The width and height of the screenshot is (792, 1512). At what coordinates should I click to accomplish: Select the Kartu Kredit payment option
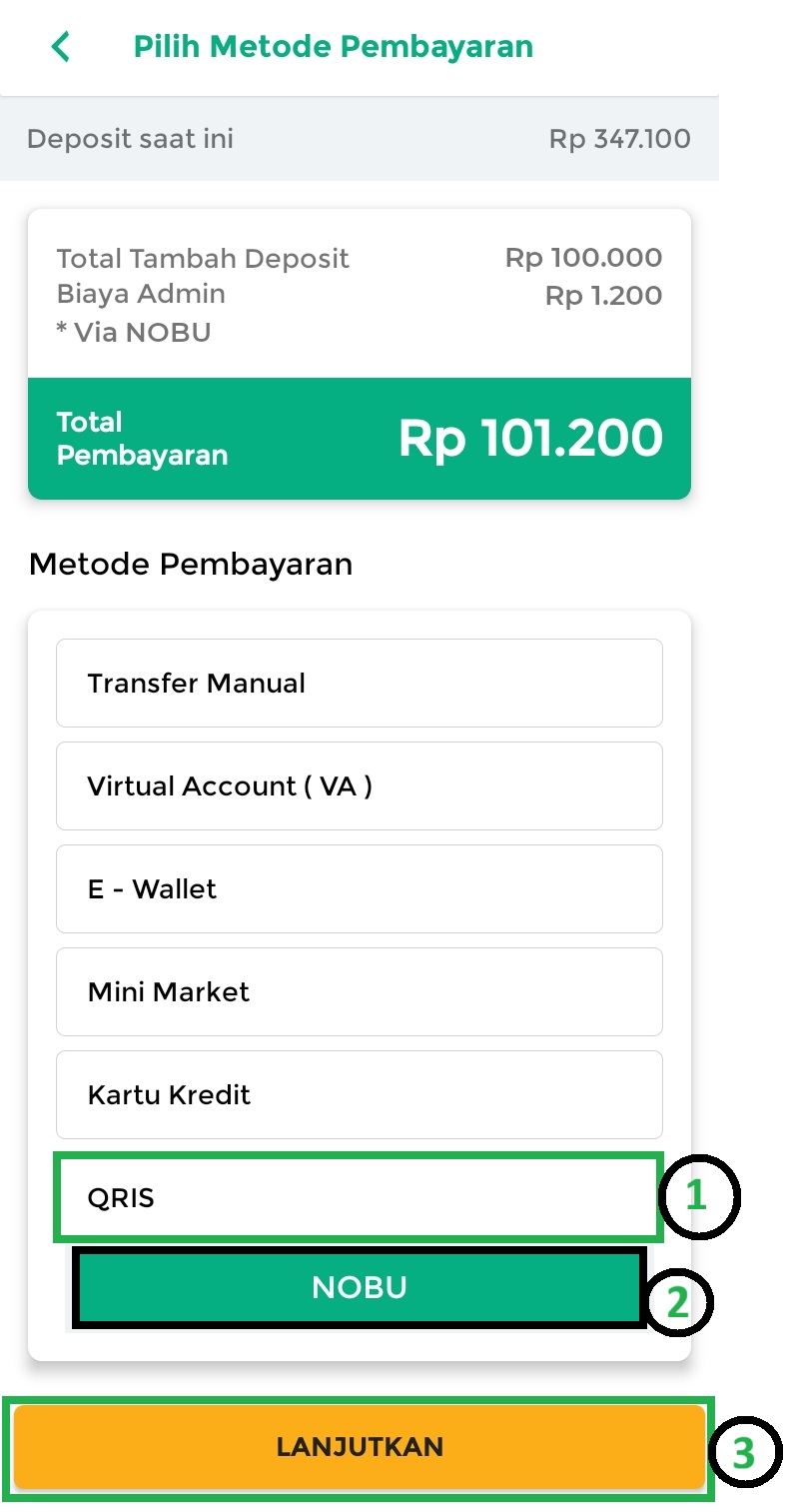(x=359, y=1095)
